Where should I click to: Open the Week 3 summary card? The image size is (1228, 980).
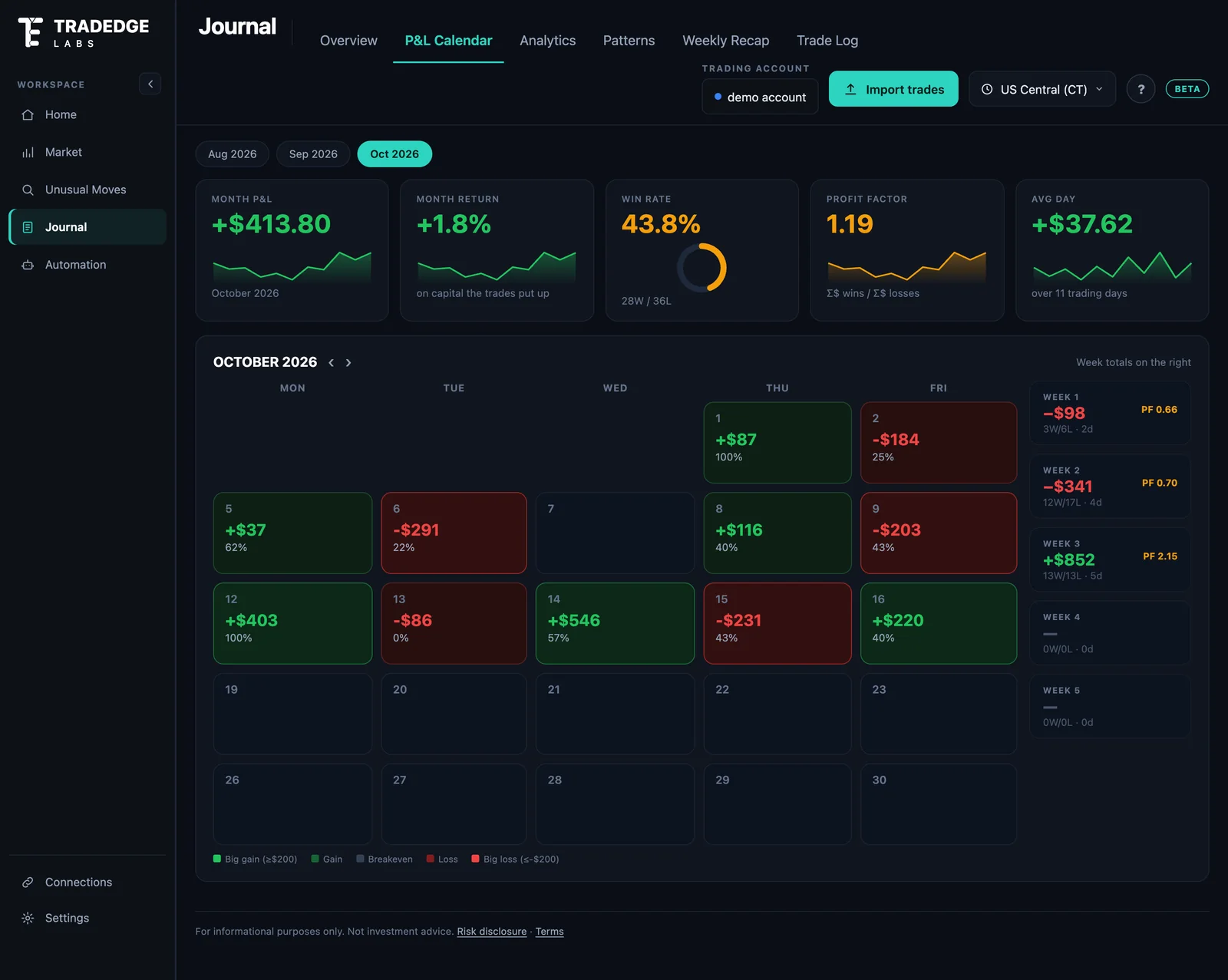(x=1110, y=559)
